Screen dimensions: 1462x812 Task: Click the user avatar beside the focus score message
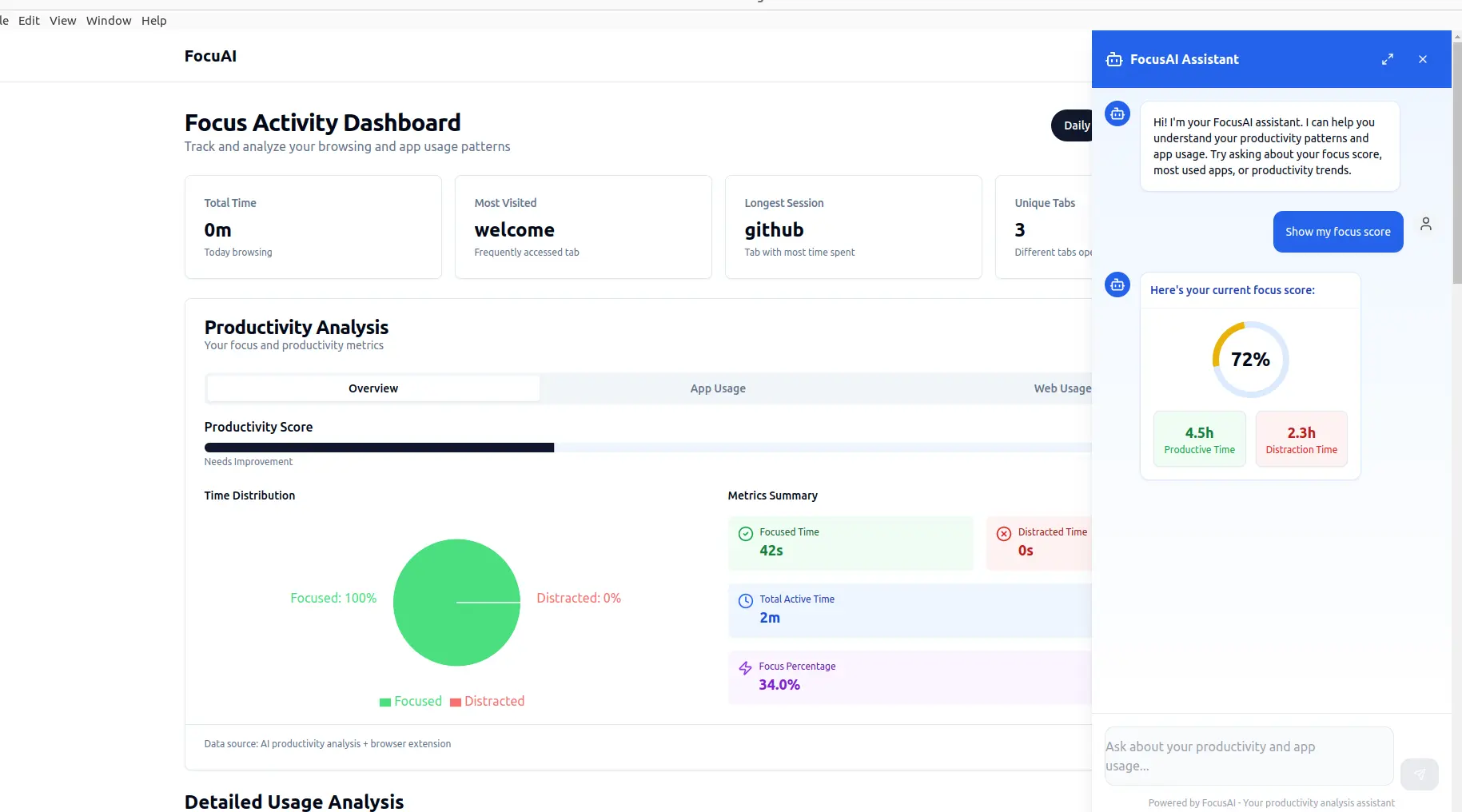tap(1427, 224)
